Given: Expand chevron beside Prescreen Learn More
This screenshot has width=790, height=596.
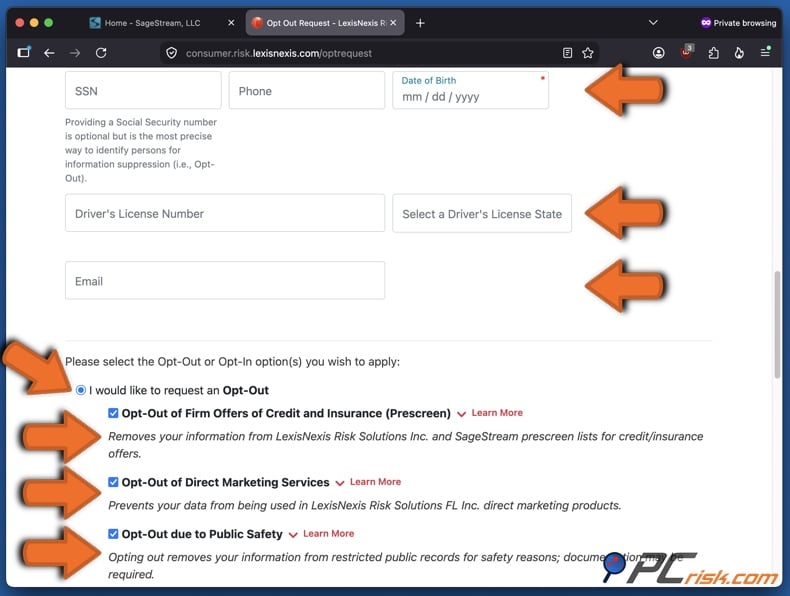Looking at the screenshot, I should click(461, 414).
